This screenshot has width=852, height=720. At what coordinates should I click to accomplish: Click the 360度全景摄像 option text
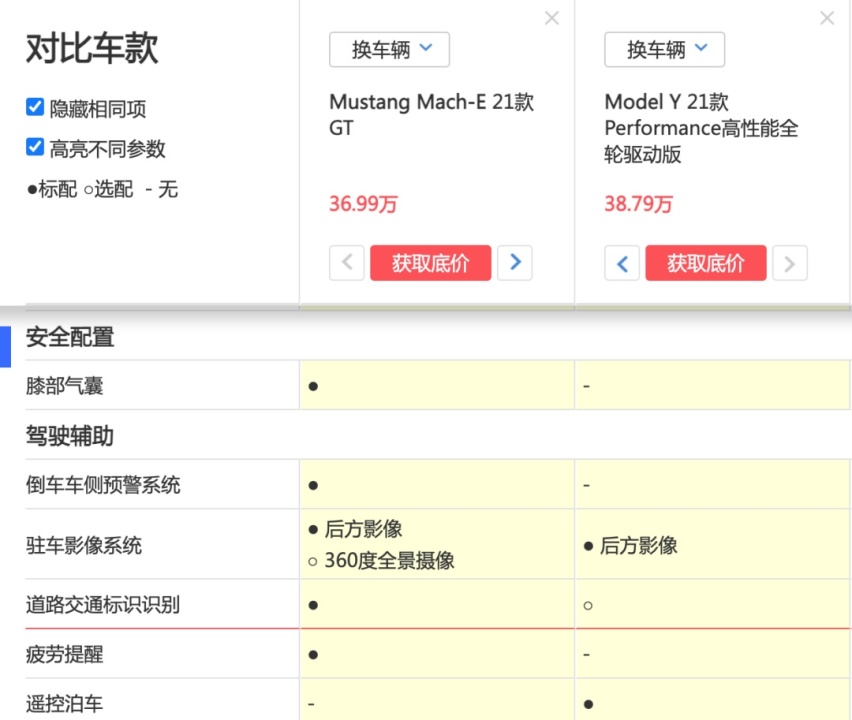click(x=389, y=561)
